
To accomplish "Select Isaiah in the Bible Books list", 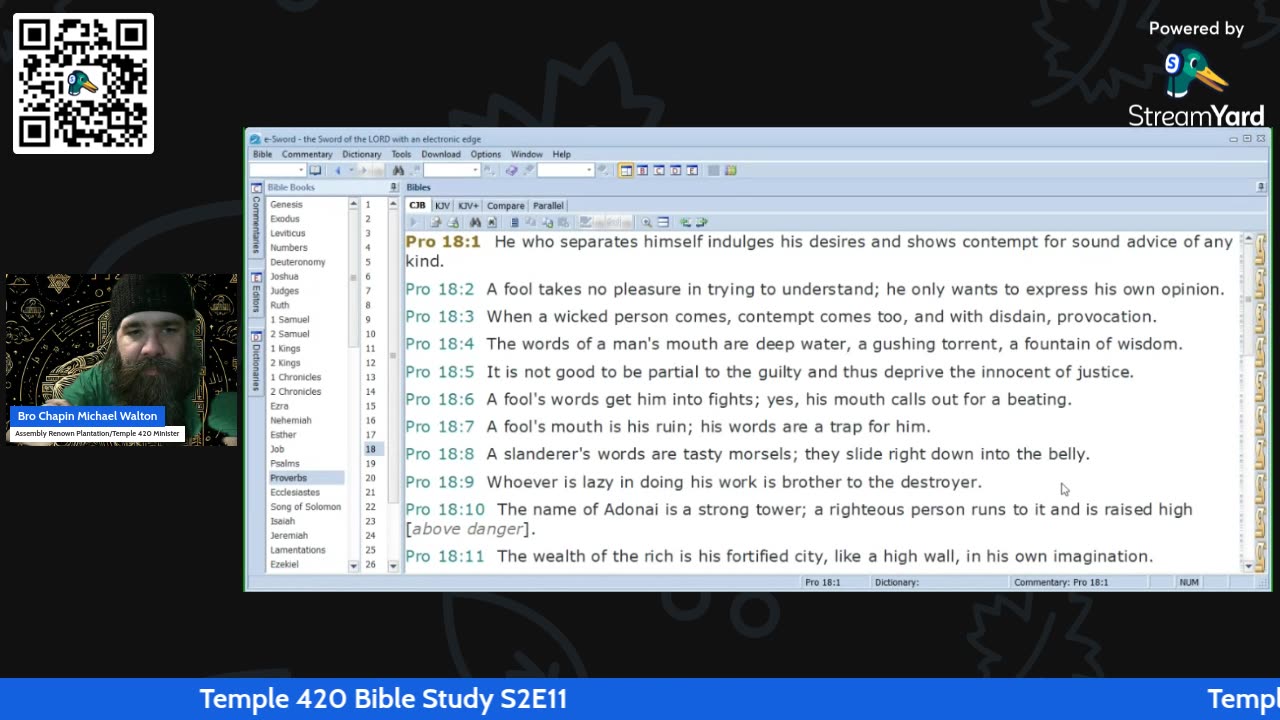I will pyautogui.click(x=282, y=521).
